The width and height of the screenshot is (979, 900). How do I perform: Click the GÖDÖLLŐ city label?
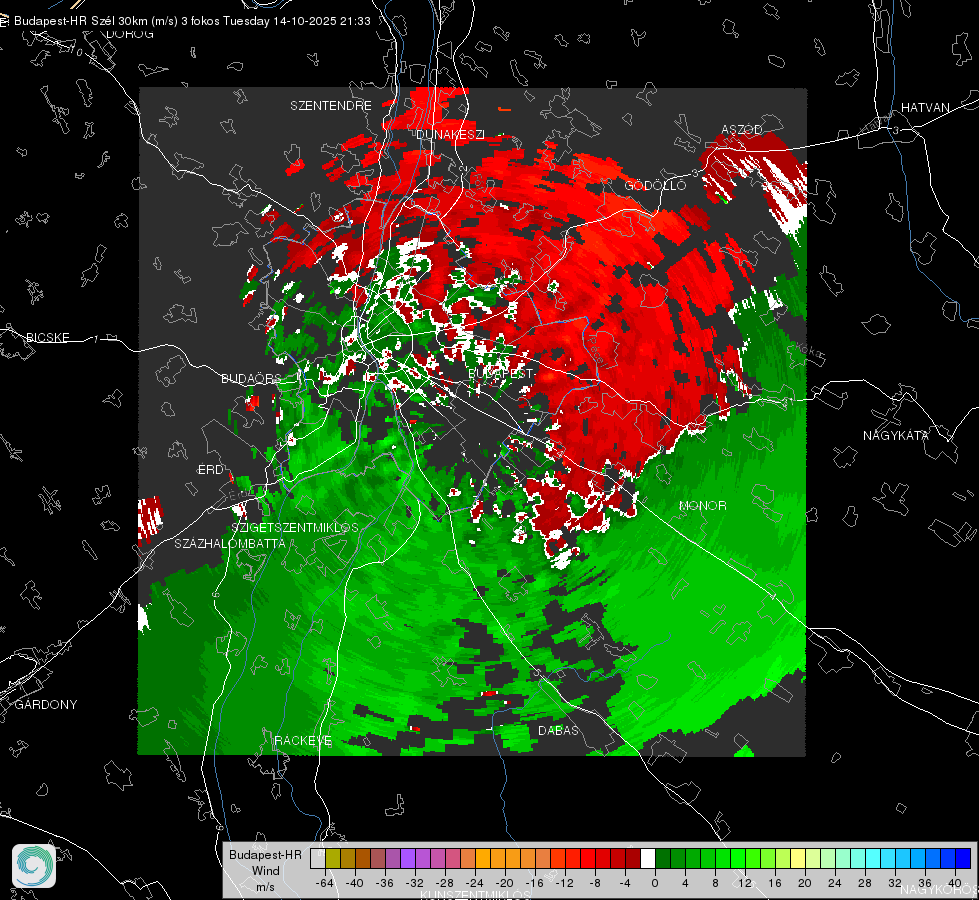coord(655,185)
